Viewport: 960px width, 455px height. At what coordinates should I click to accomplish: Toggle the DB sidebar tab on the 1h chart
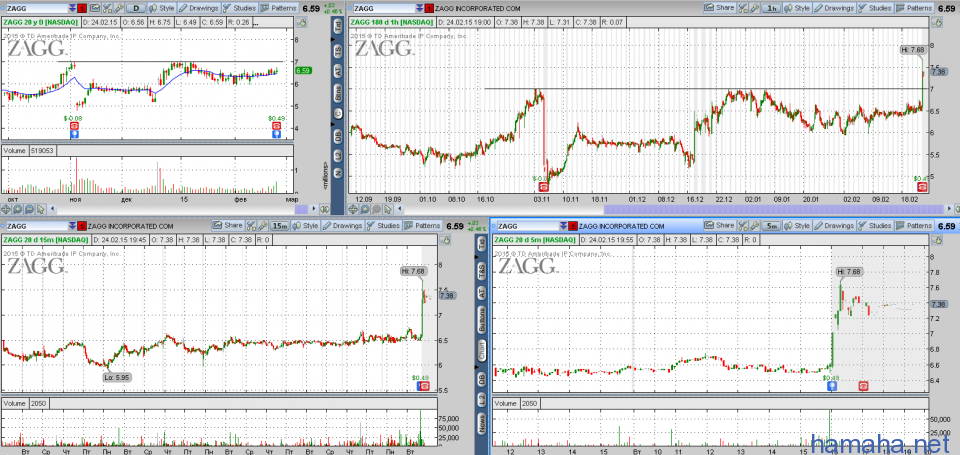[338, 137]
